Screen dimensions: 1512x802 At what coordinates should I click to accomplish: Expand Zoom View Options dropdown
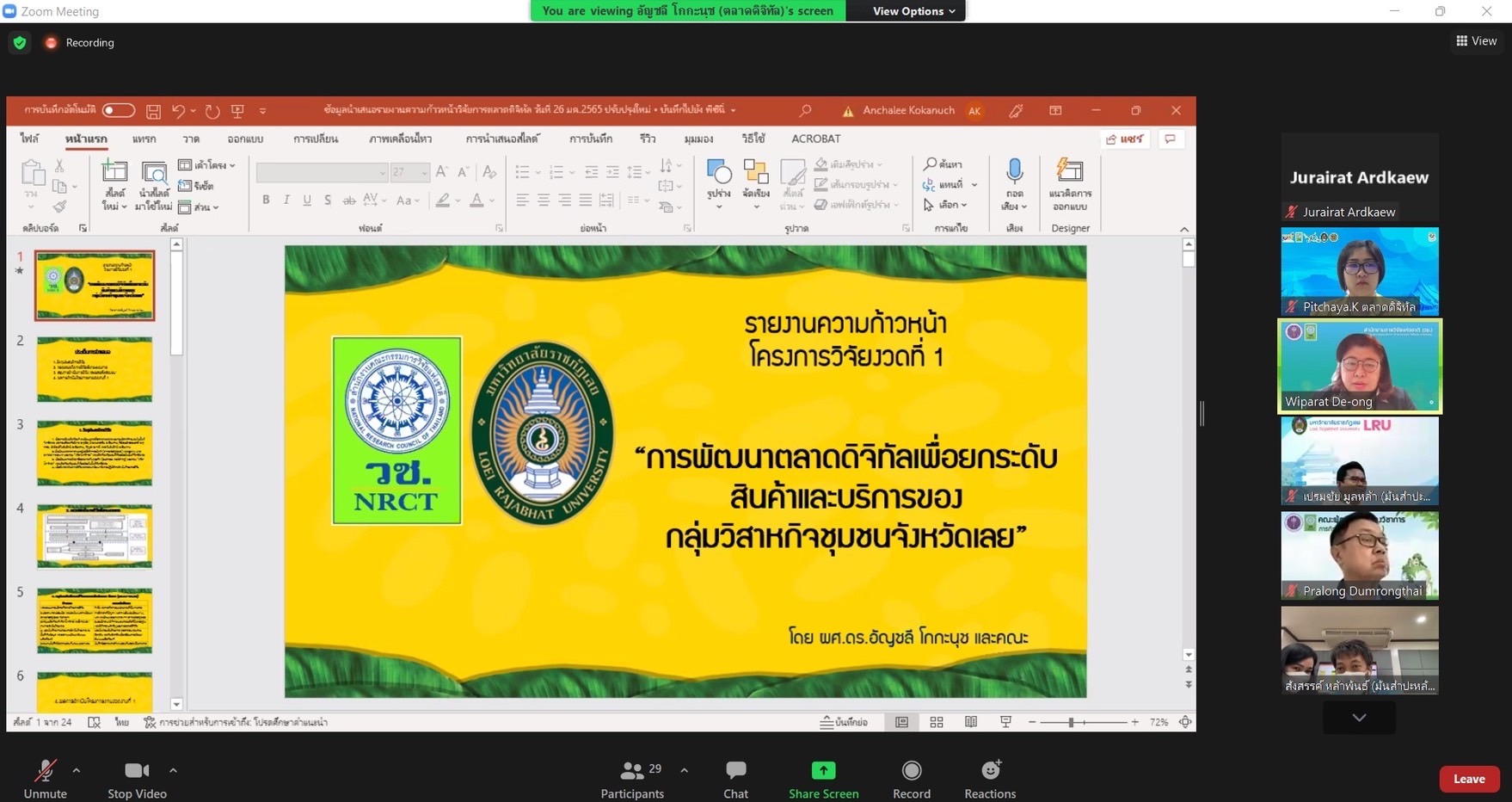(x=913, y=10)
